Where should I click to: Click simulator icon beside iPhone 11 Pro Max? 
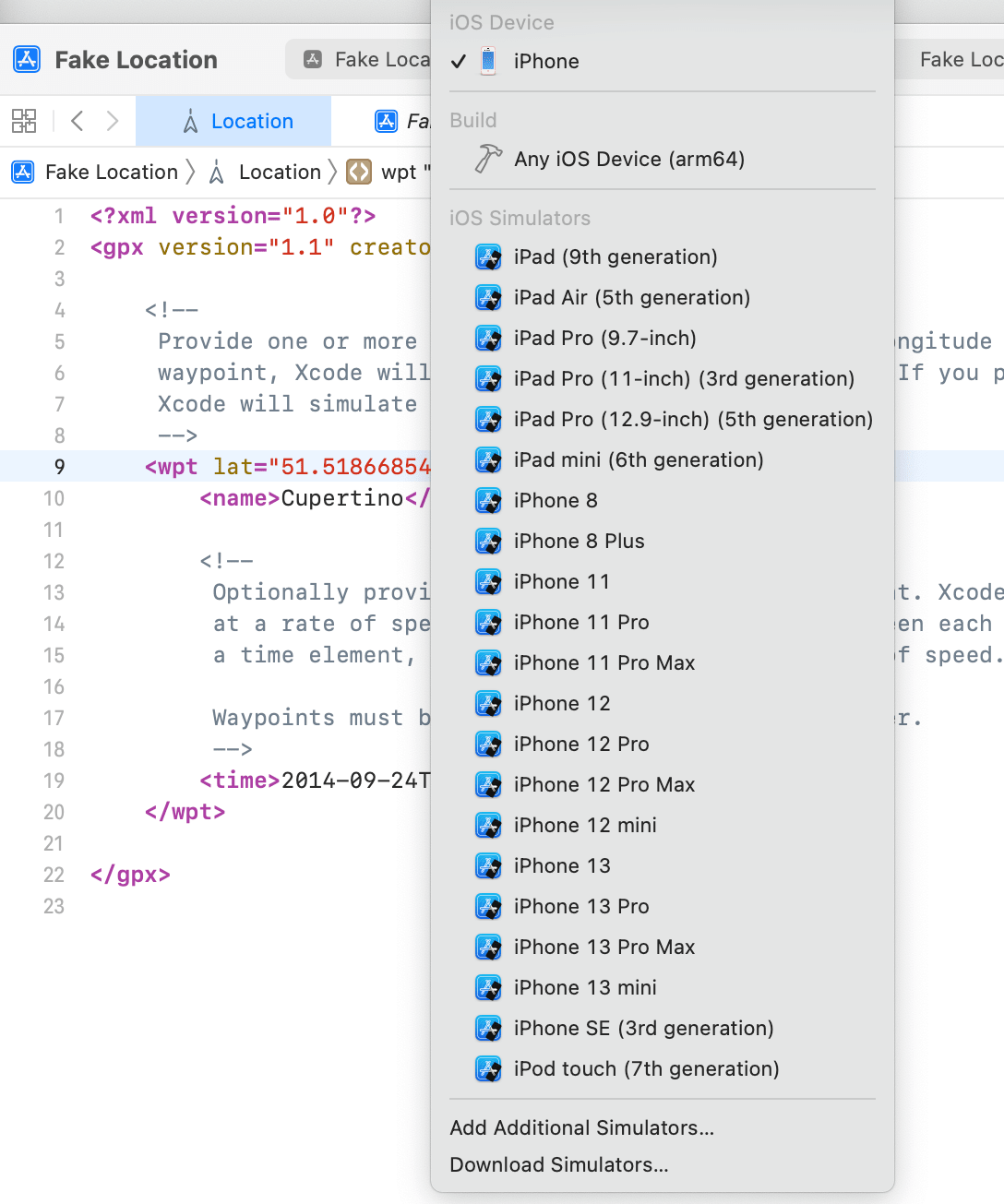point(488,662)
